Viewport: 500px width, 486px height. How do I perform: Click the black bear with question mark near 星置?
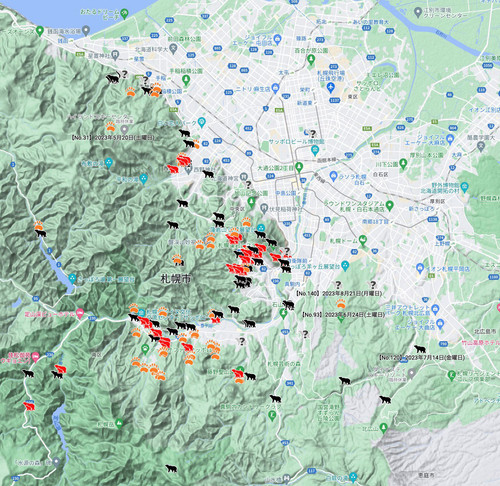coord(113,78)
